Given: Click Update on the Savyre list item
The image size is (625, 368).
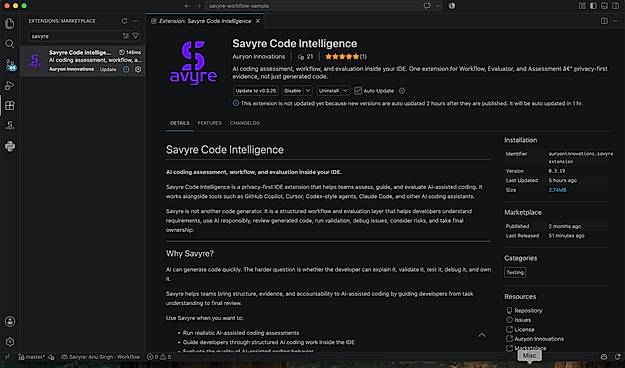Looking at the screenshot, I should [108, 69].
